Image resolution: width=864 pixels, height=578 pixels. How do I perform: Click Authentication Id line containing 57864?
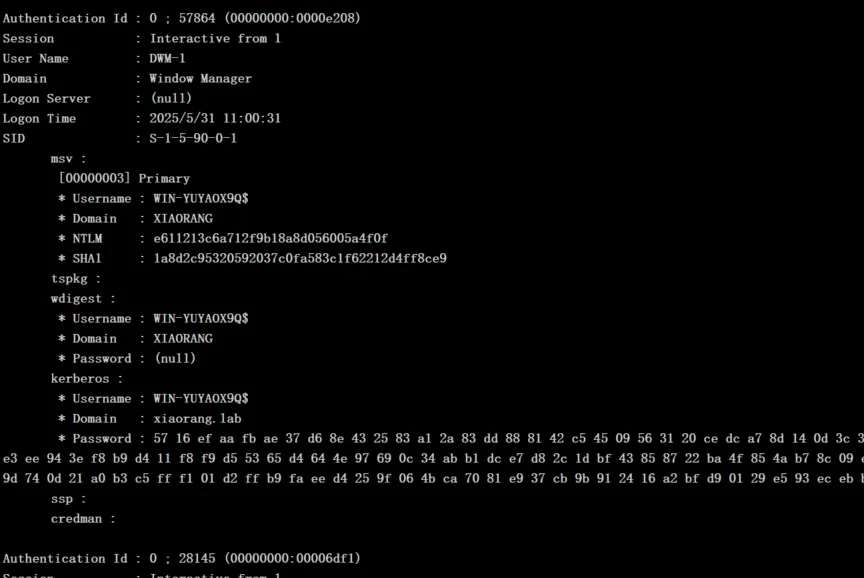(181, 18)
